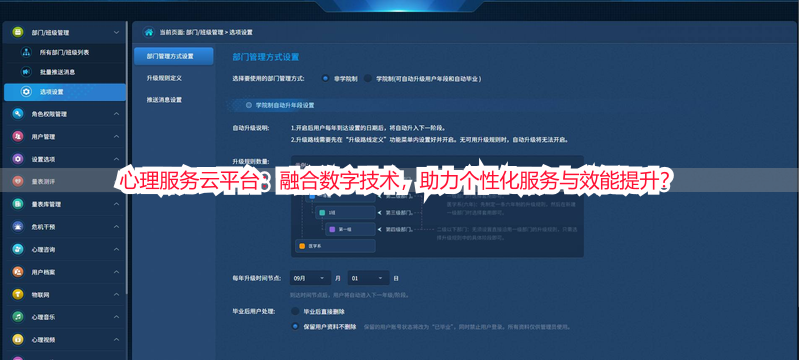Click the 每年升级时间节点 label
The width and height of the screenshot is (799, 360).
pos(256,278)
